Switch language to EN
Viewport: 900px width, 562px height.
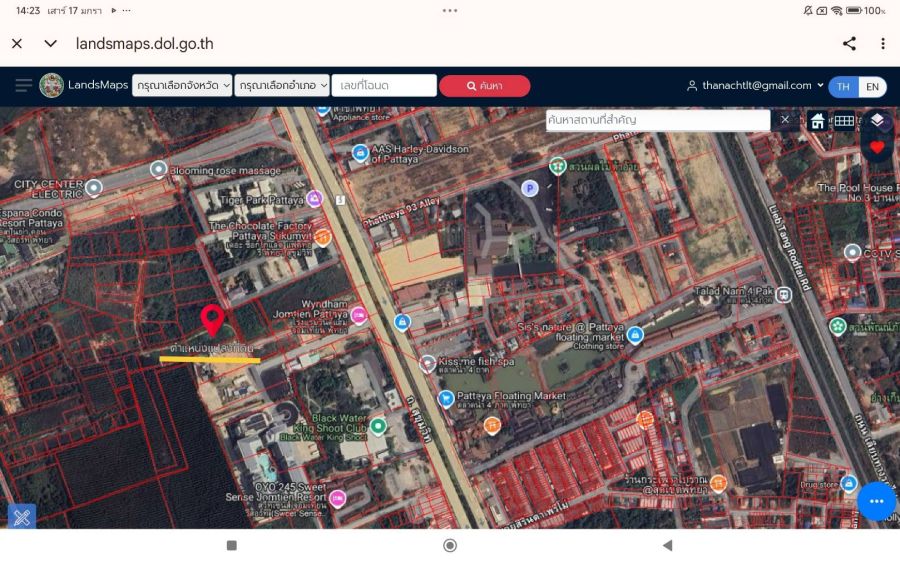(x=872, y=86)
